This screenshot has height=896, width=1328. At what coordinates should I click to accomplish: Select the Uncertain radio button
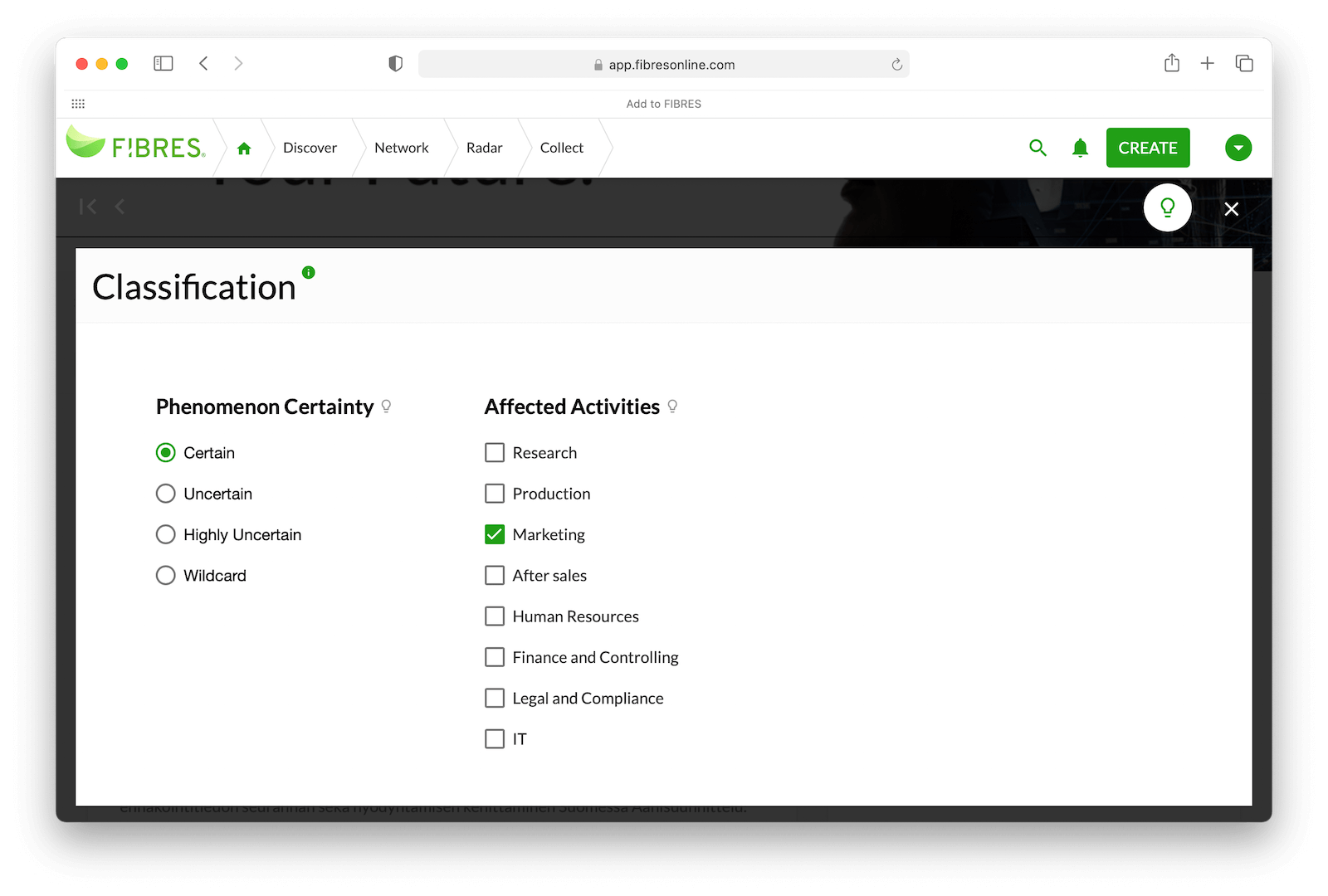(x=166, y=494)
